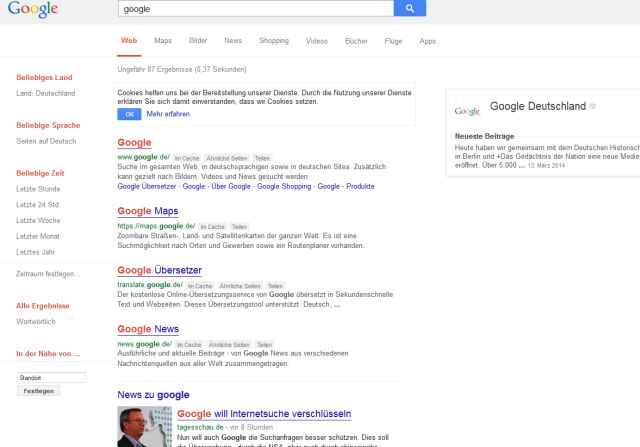Viewport: 640px width, 447px height.
Task: Go to the Videos tab
Action: coord(317,41)
